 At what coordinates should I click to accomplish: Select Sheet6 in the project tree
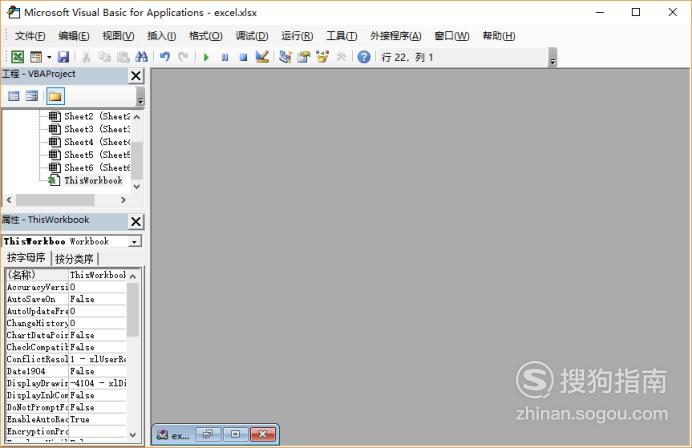(90, 168)
